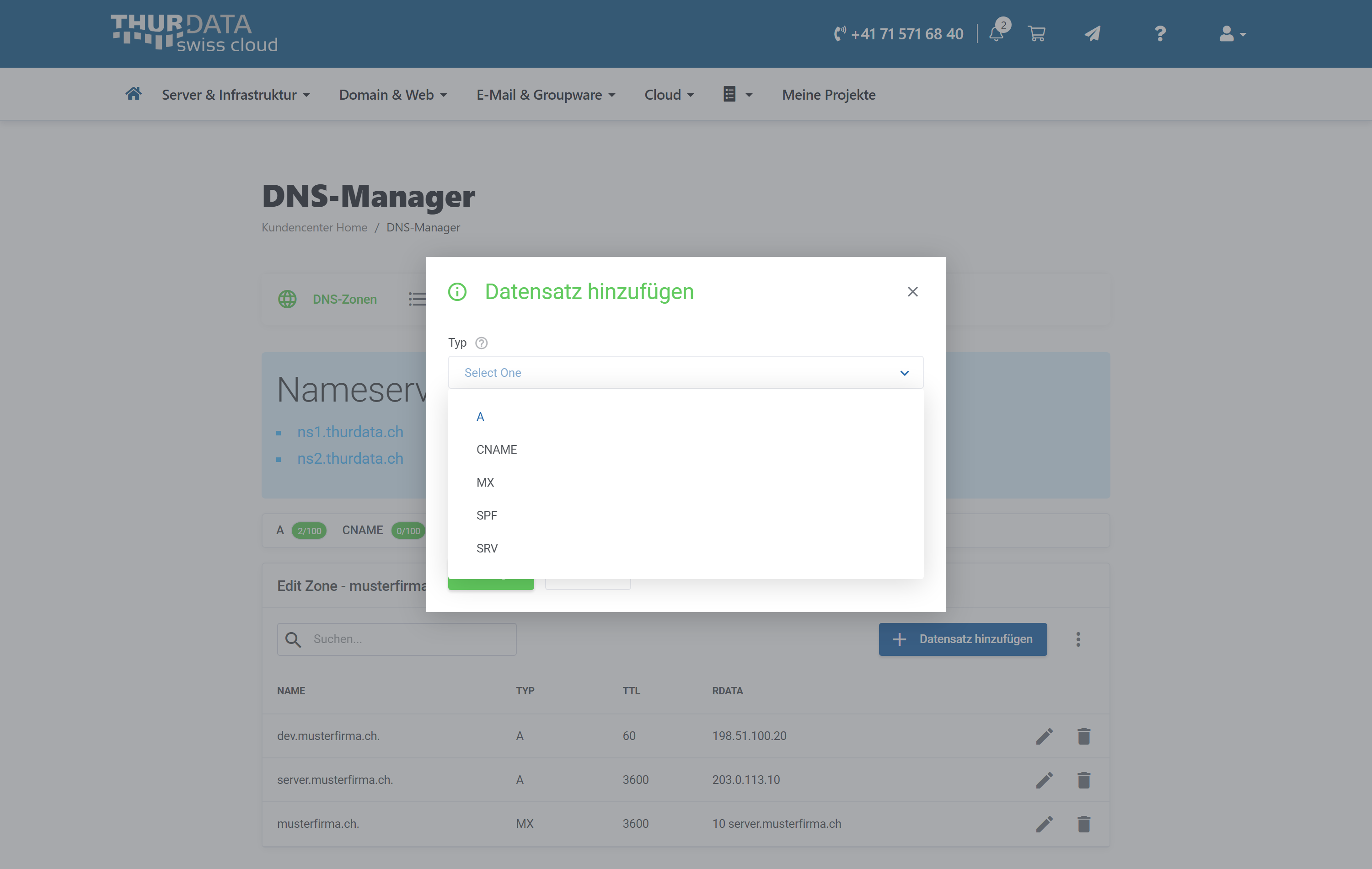This screenshot has height=869, width=1372.
Task: Focus the Suchen search field
Action: coord(397,639)
